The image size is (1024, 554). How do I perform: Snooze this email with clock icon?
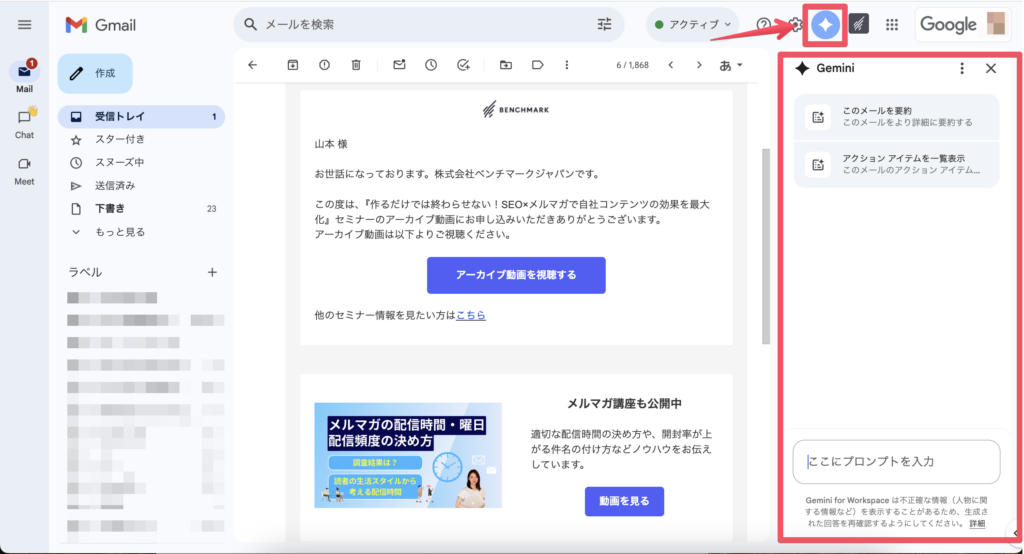[431, 65]
